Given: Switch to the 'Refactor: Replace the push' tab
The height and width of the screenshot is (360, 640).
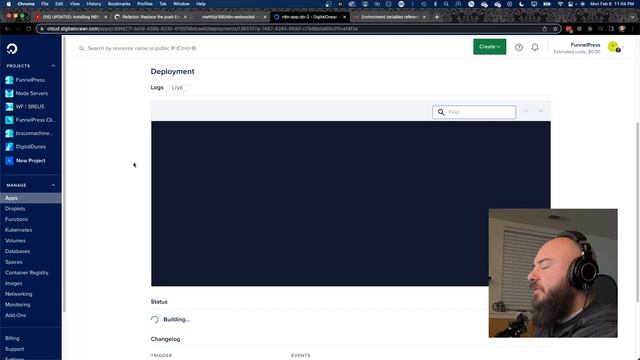Looking at the screenshot, I should (150, 17).
